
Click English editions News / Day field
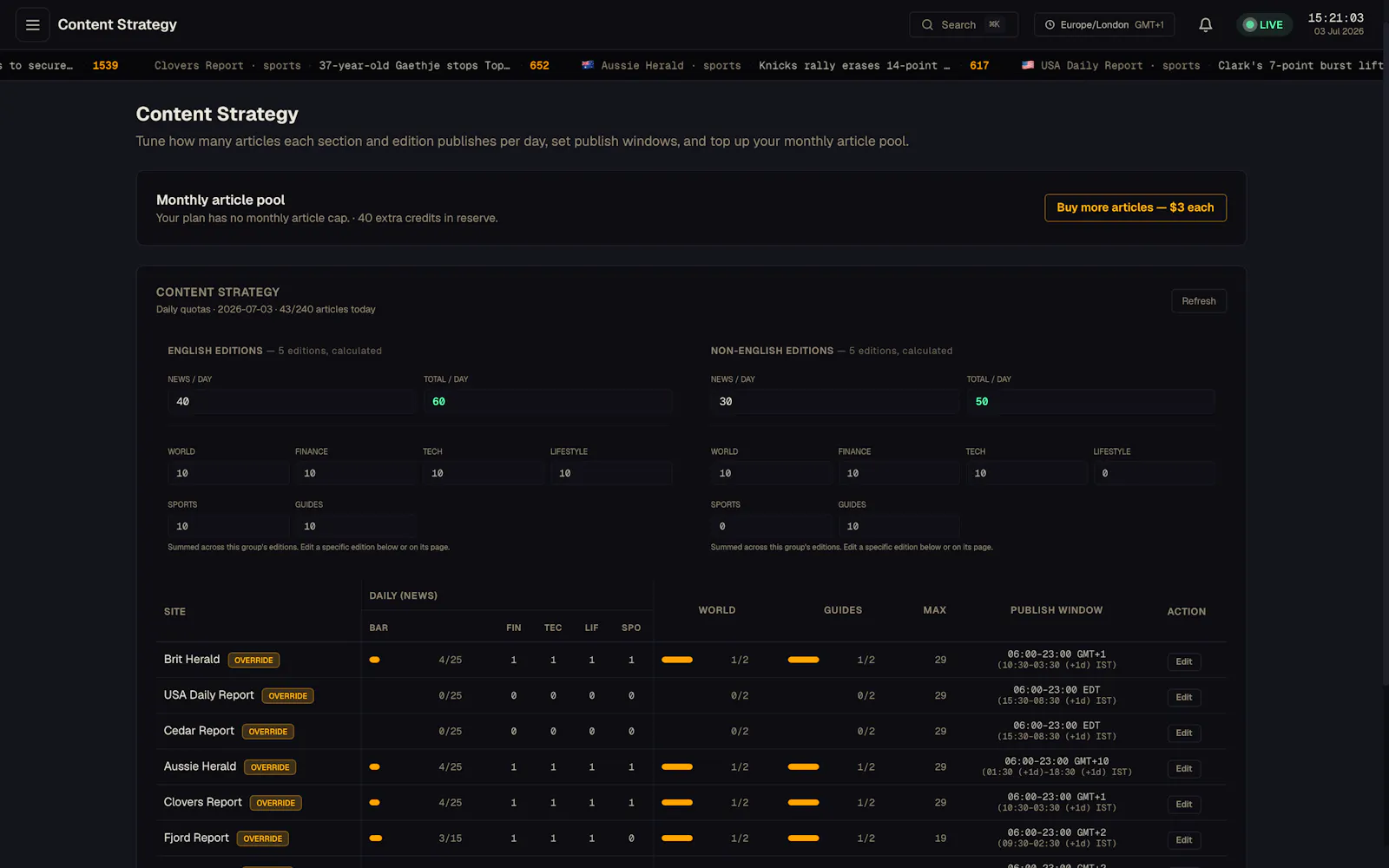point(292,402)
